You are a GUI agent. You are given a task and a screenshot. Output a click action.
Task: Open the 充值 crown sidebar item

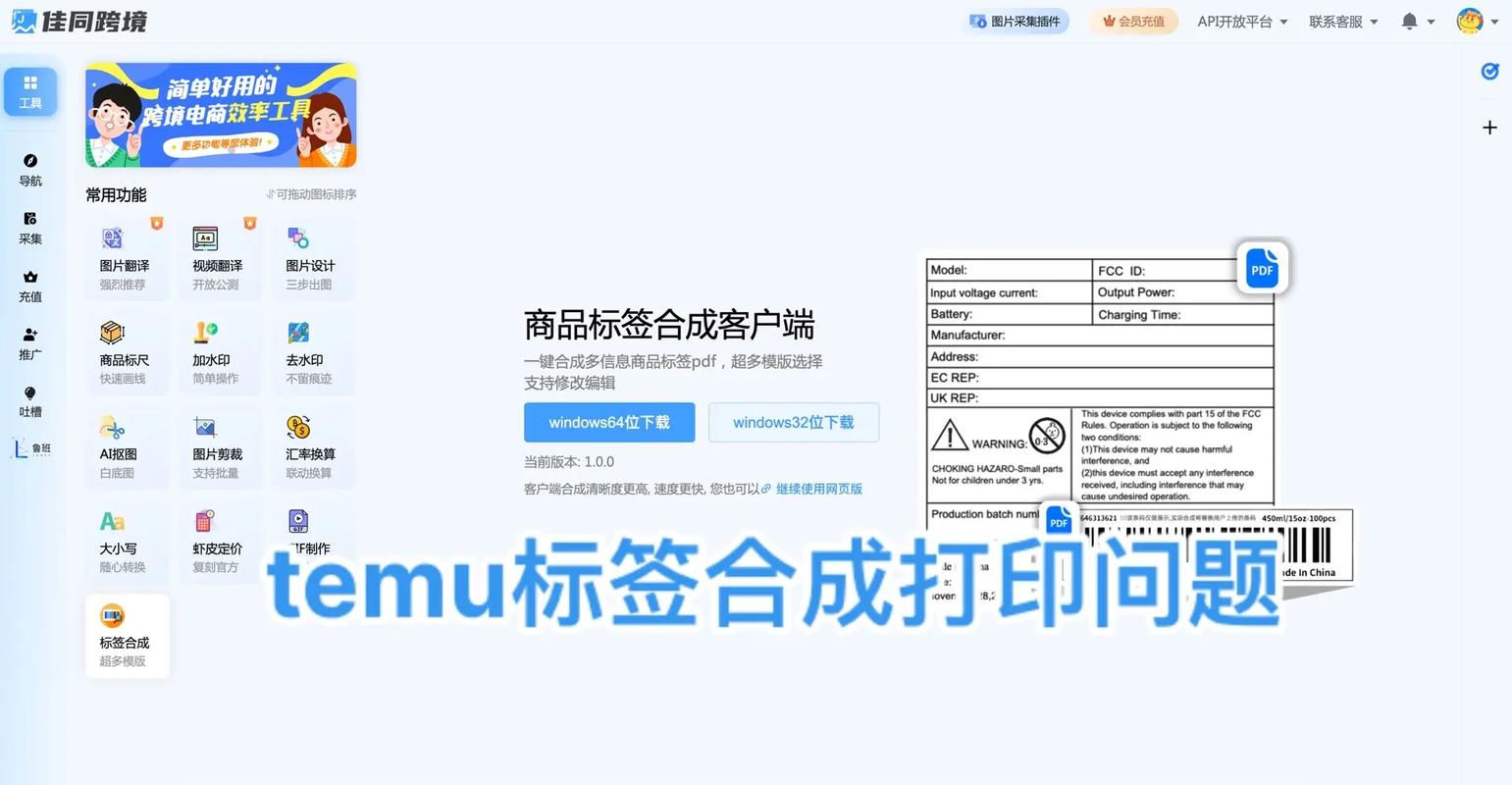pyautogui.click(x=30, y=286)
